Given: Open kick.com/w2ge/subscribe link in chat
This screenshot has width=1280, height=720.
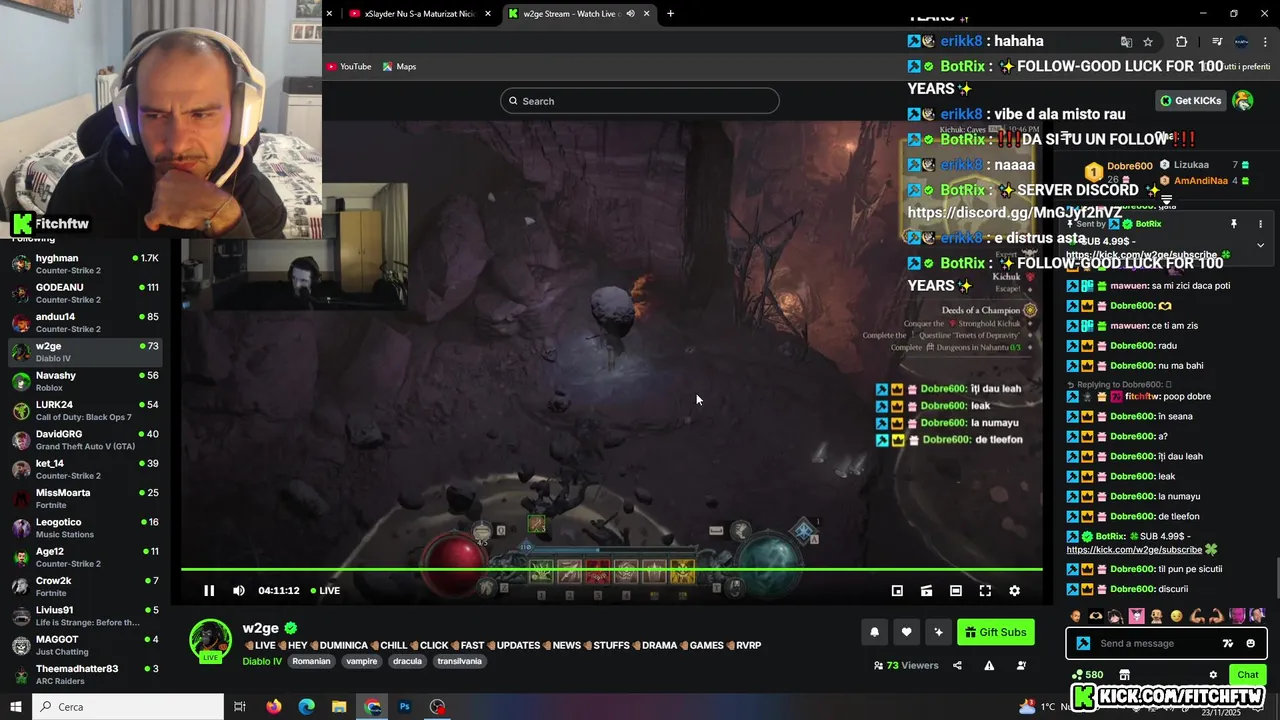Looking at the screenshot, I should click(x=1134, y=549).
